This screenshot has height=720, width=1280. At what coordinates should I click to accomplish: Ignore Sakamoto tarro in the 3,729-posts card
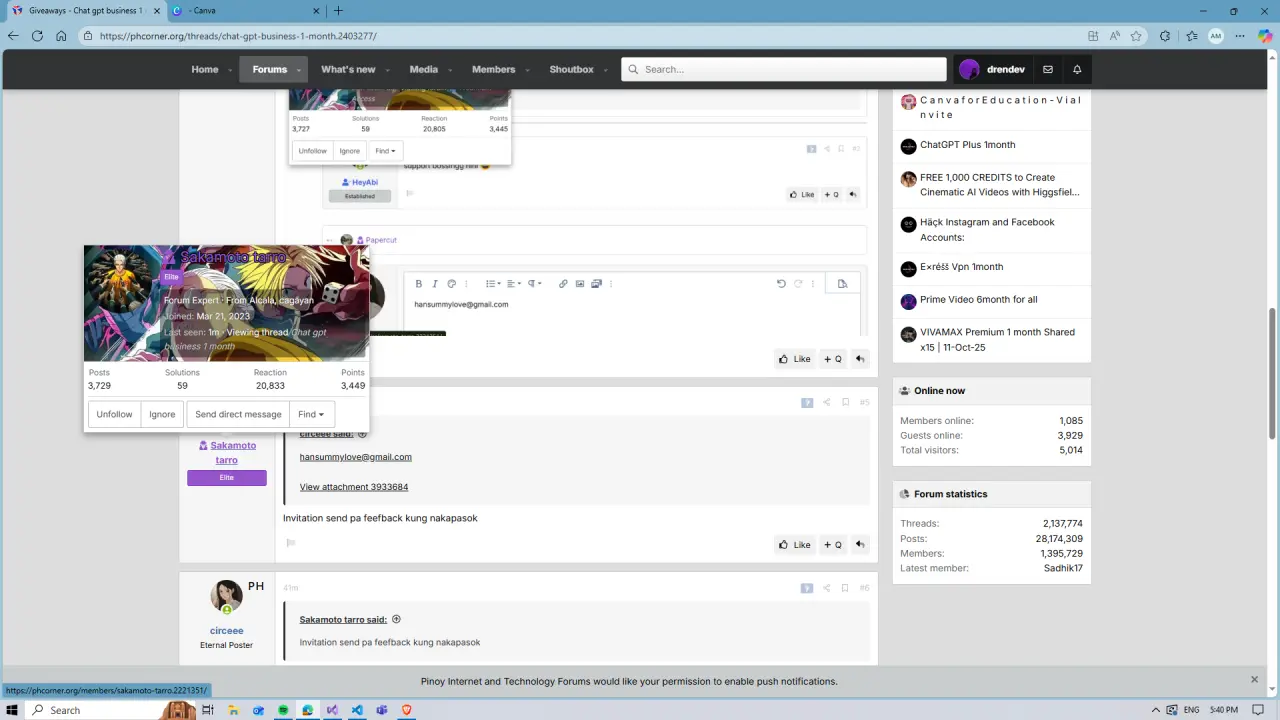(162, 414)
